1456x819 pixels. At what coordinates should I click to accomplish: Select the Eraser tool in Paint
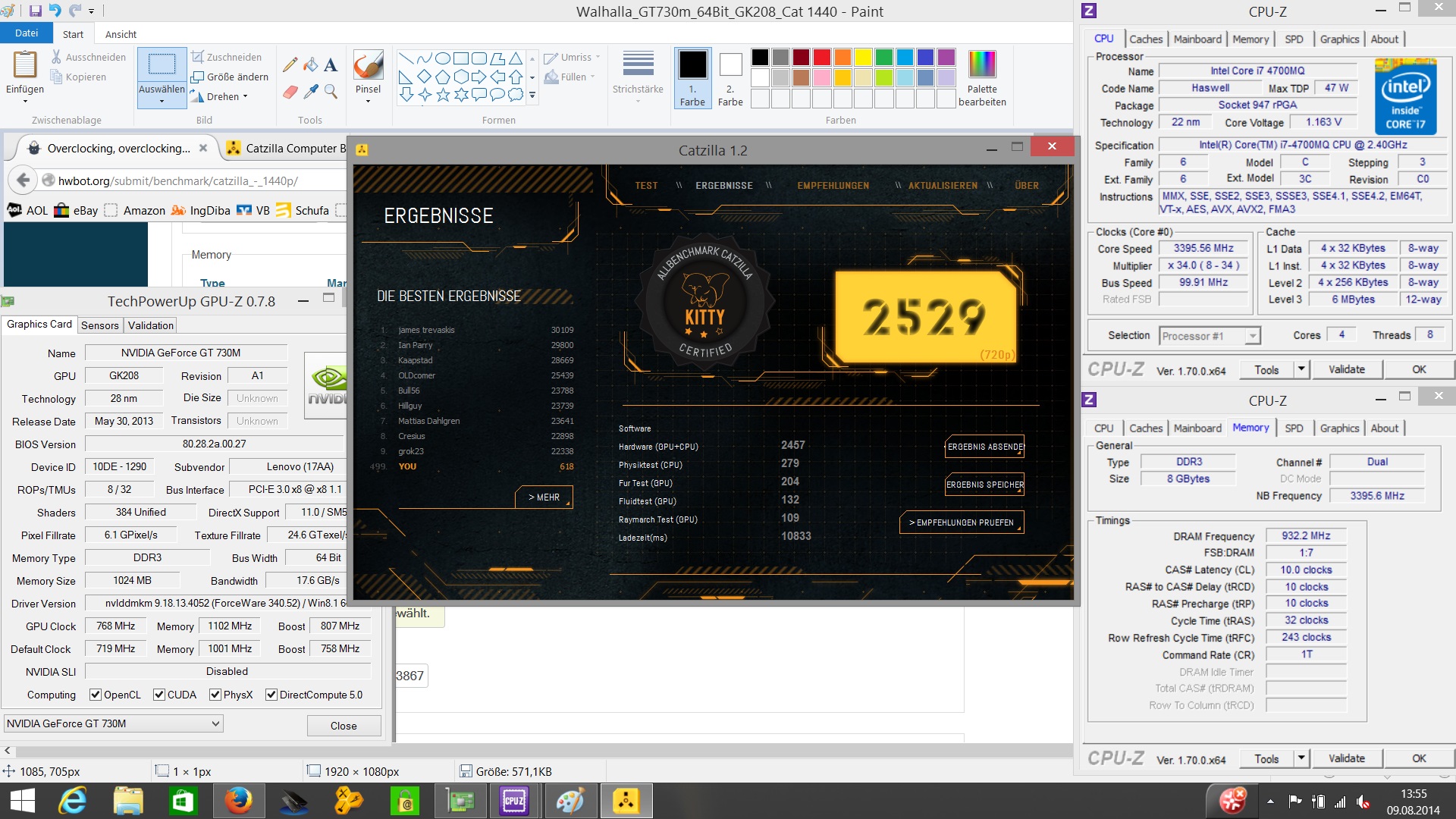pos(290,92)
